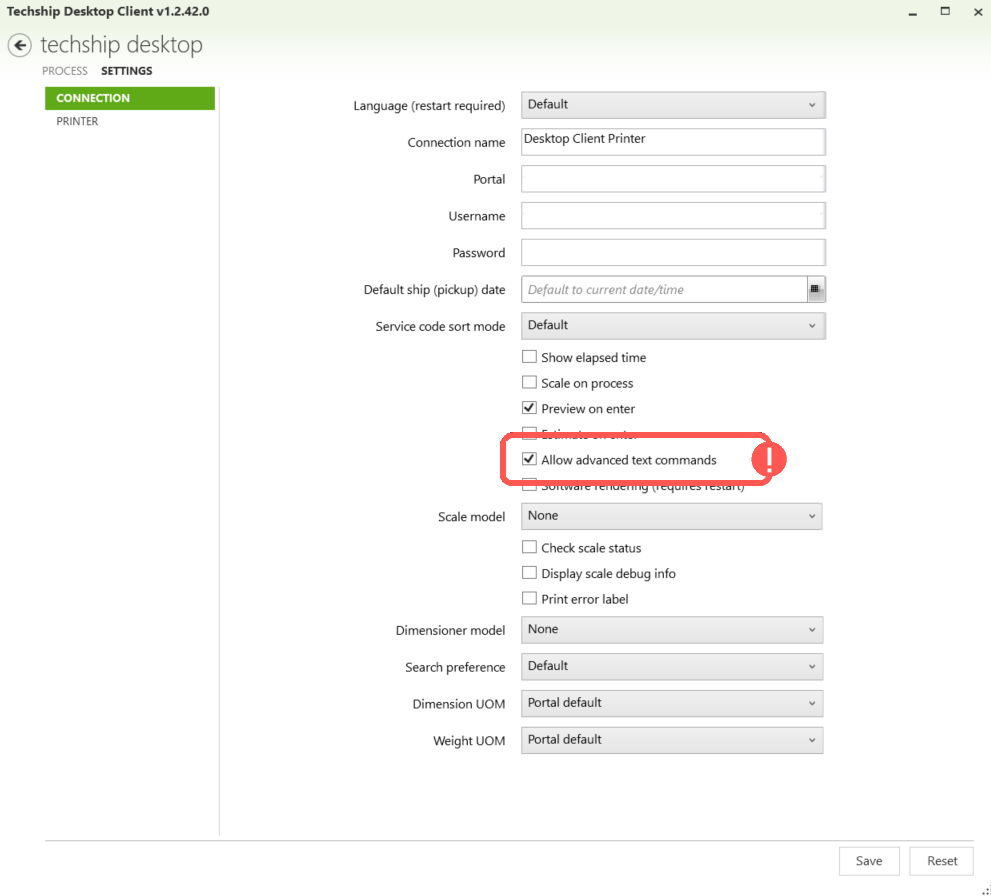
Task: Choose a Dimension UOM option
Action: (x=672, y=703)
